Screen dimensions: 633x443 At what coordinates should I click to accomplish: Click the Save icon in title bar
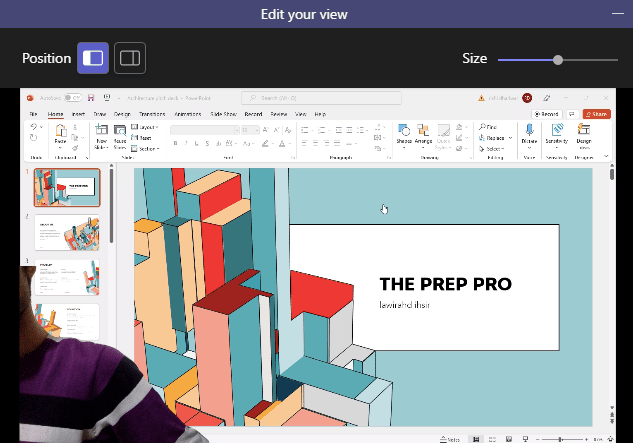coord(91,98)
